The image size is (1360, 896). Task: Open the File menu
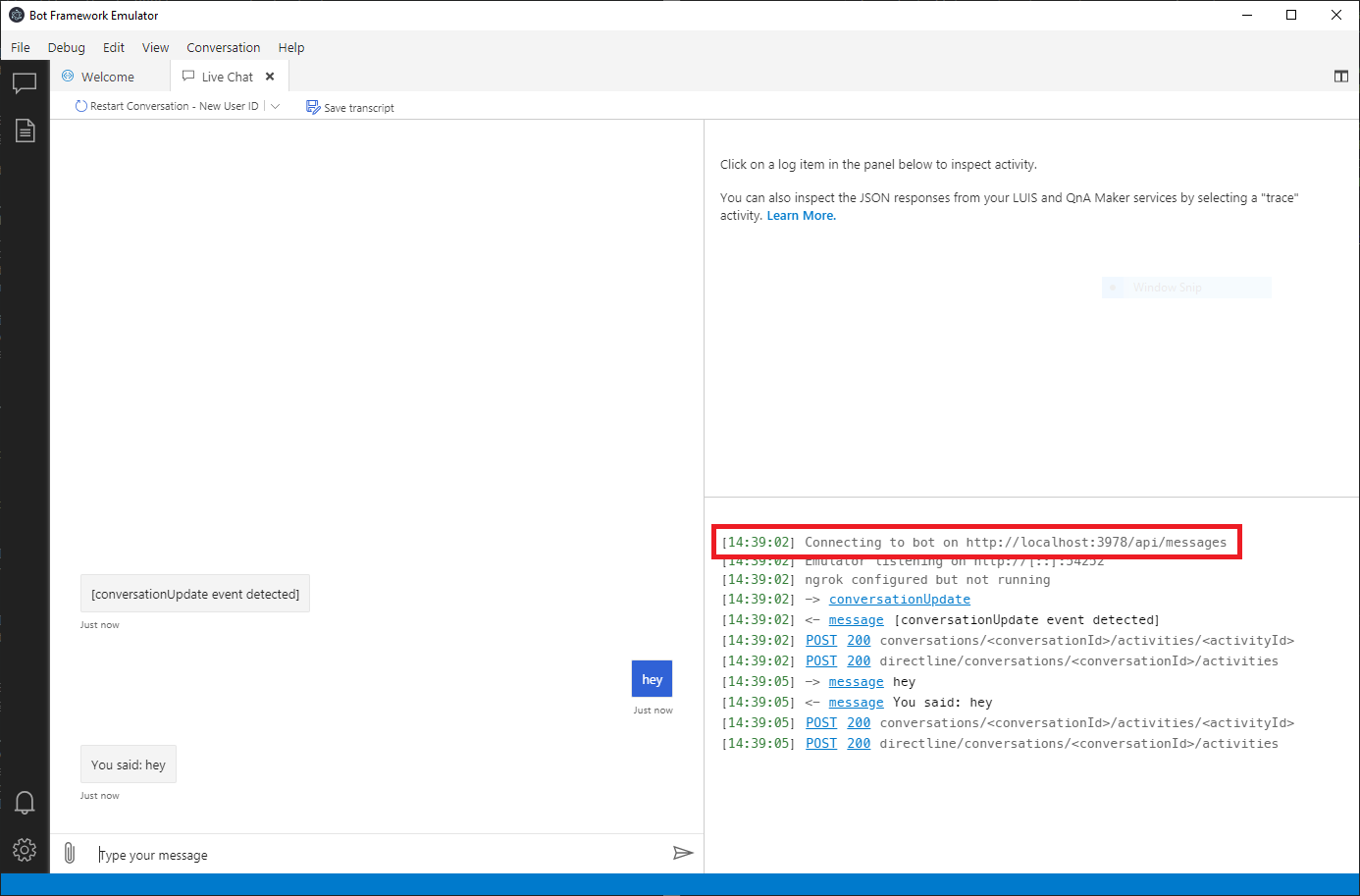click(21, 47)
